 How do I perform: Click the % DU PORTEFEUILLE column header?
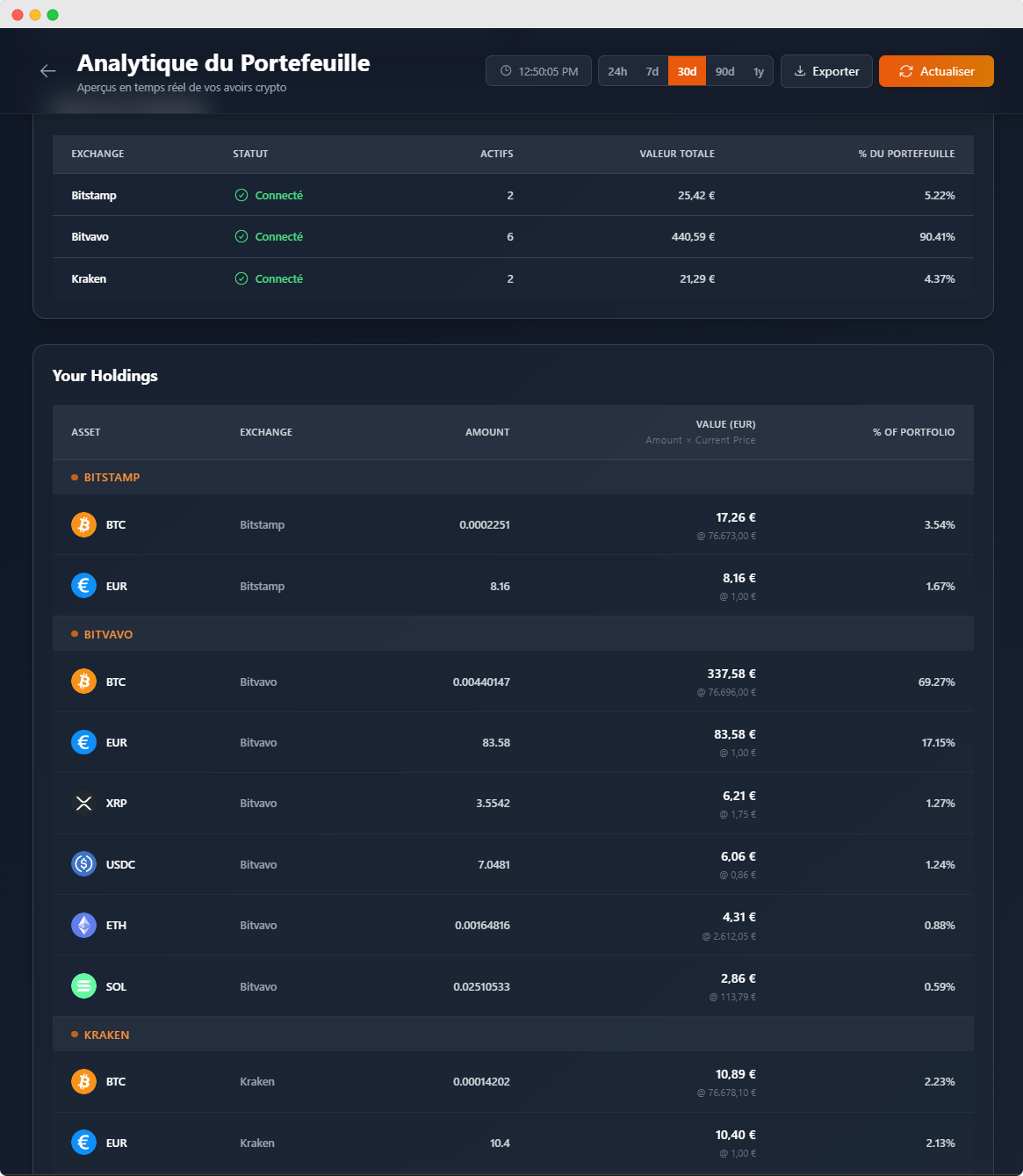(x=906, y=154)
